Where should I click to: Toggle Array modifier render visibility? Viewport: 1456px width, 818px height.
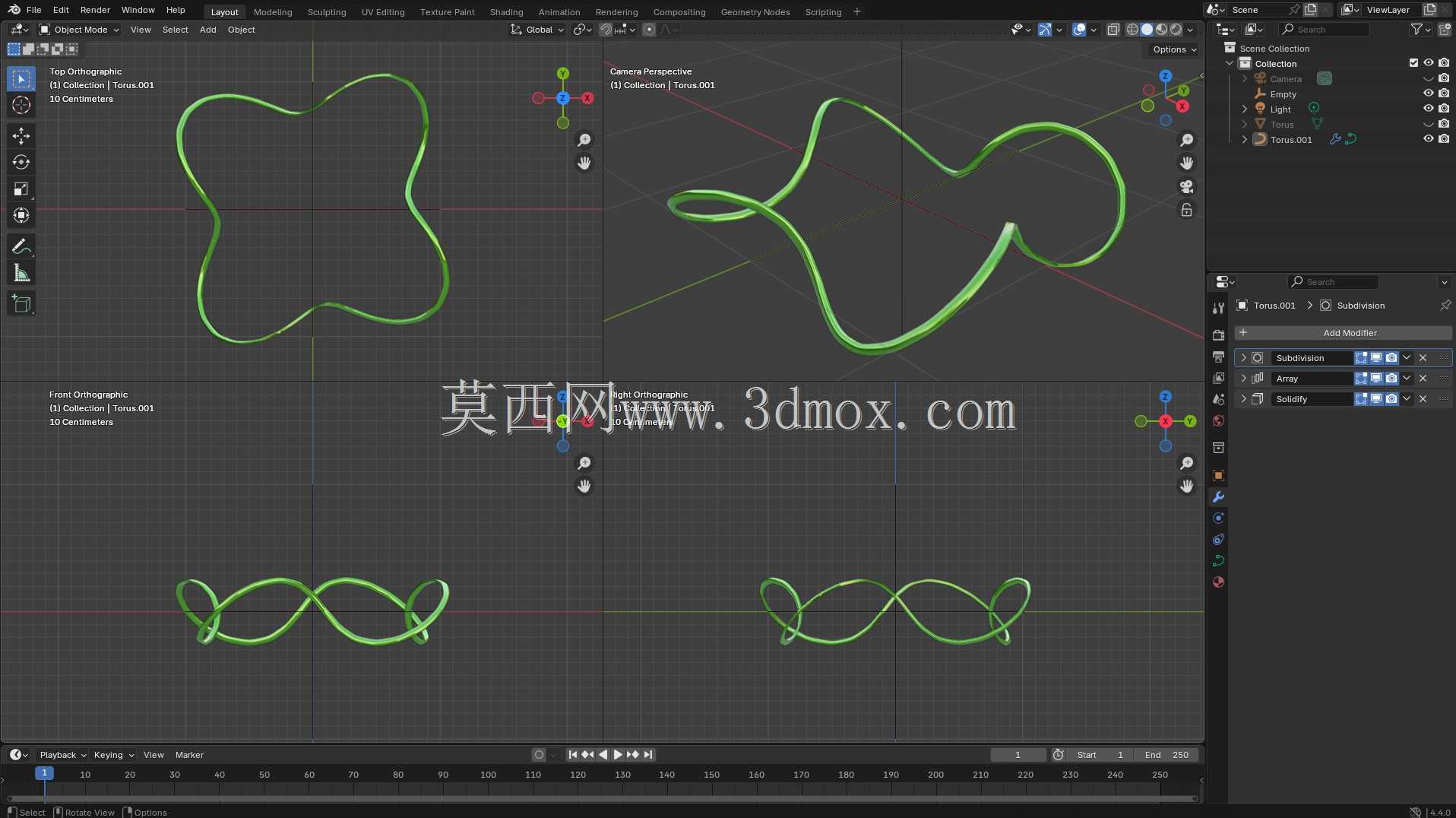click(x=1391, y=379)
